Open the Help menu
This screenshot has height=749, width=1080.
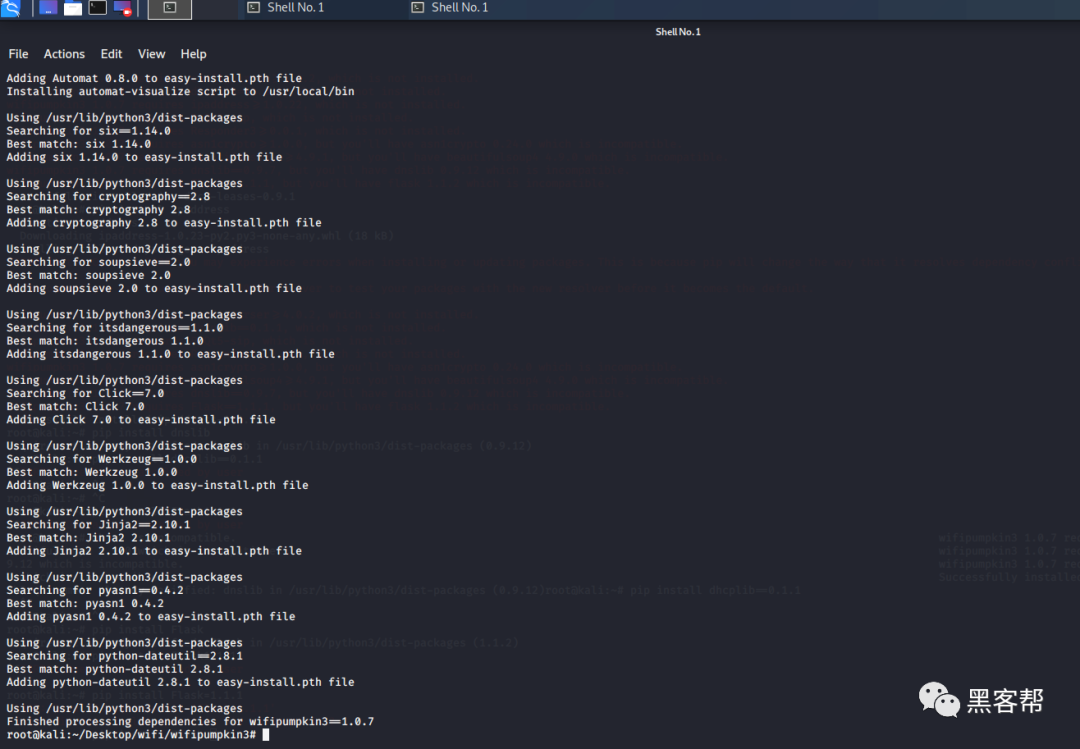[193, 54]
